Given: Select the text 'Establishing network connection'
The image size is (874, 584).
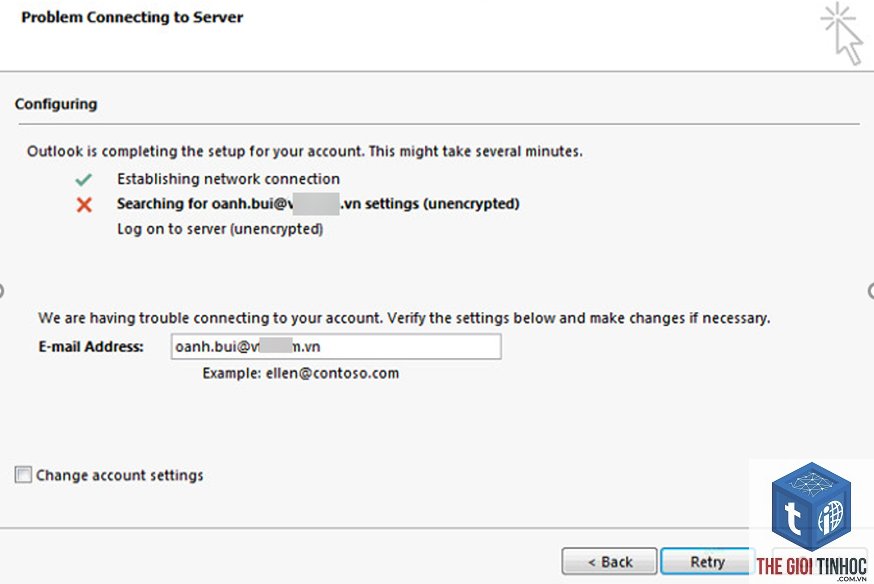Looking at the screenshot, I should pos(229,179).
